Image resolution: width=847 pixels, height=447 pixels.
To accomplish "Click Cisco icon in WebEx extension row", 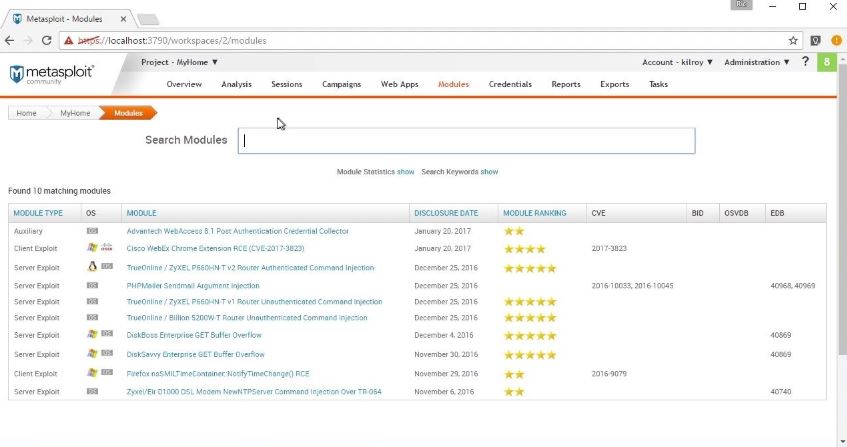I will click(x=107, y=247).
